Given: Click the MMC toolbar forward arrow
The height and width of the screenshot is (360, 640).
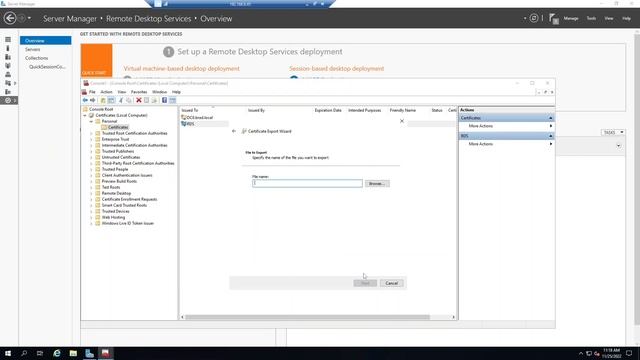Looking at the screenshot, I should pyautogui.click(x=93, y=100).
